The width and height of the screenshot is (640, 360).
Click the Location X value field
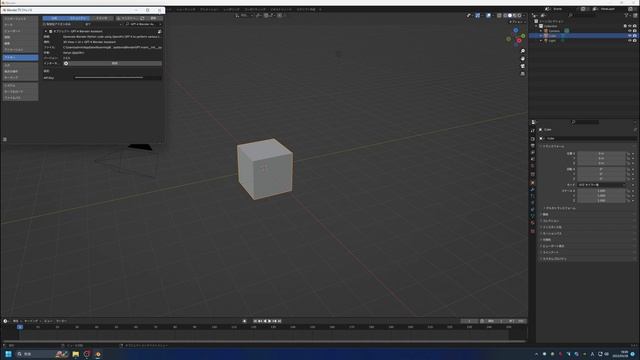click(601, 154)
